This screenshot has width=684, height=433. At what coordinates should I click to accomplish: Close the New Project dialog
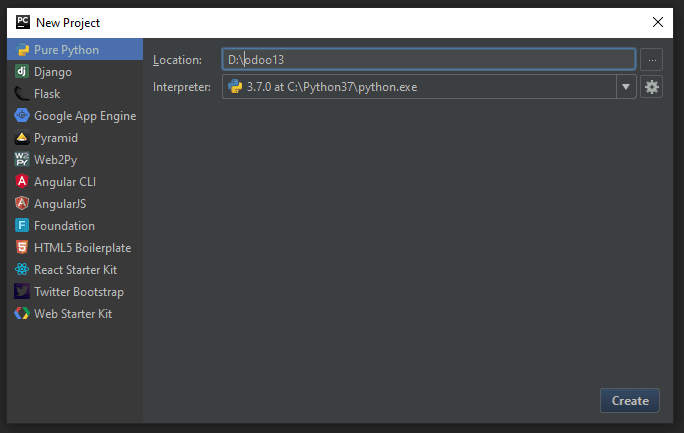(658, 22)
